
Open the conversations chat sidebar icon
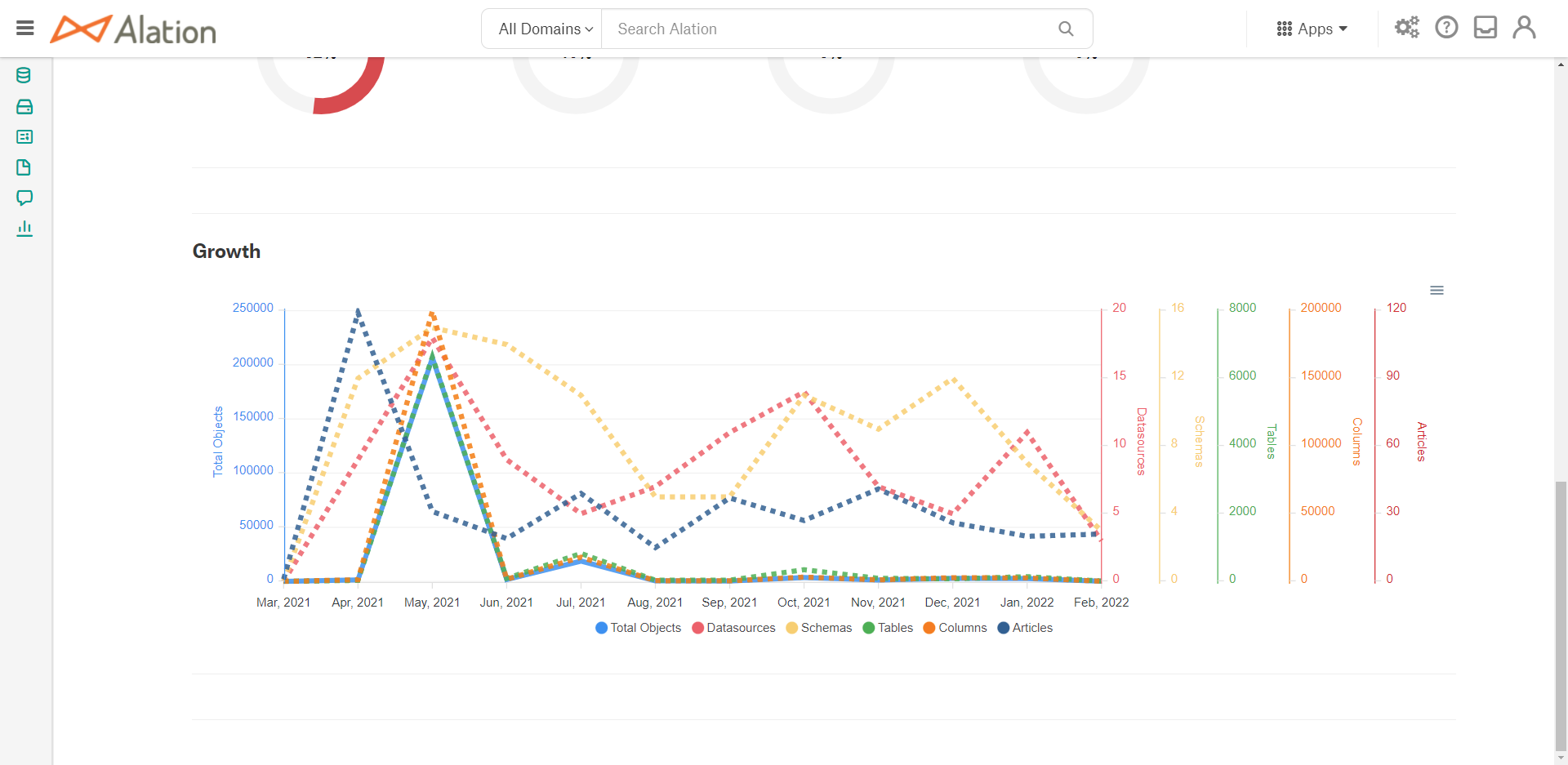click(24, 198)
